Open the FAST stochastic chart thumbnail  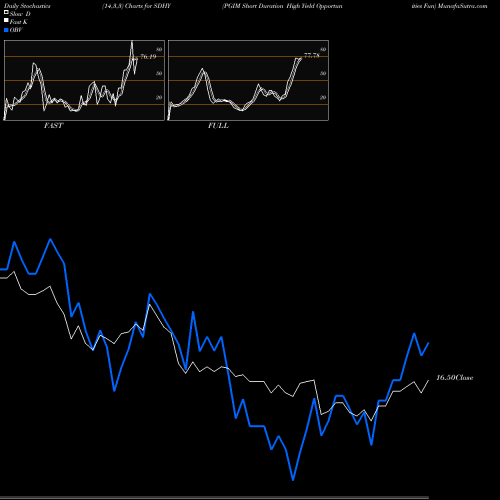click(84, 80)
